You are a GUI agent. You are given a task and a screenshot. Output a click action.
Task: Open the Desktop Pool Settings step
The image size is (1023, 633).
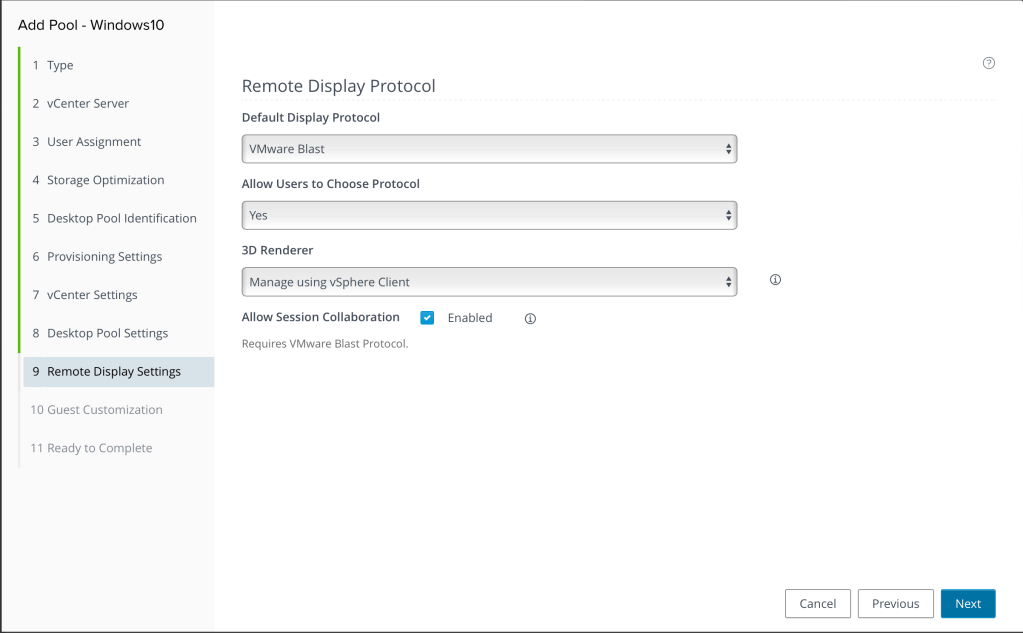coord(107,334)
